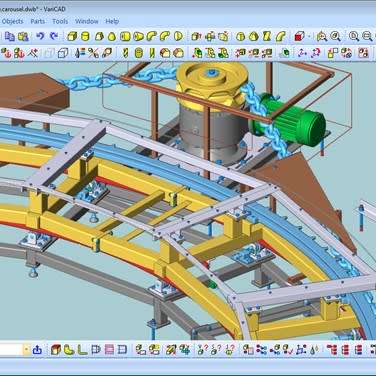The image size is (376, 376).
Task: Click the first red hierarchy tree icon
Action: point(331,350)
